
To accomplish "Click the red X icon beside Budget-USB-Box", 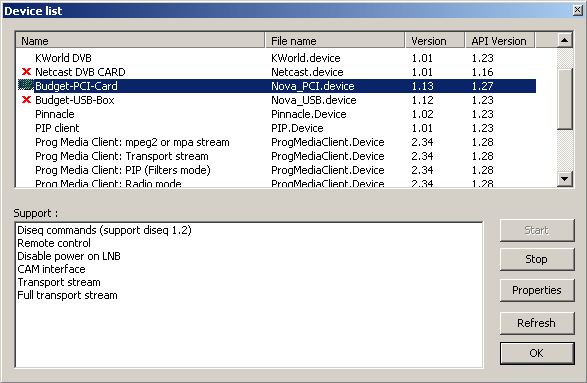I will 26,100.
